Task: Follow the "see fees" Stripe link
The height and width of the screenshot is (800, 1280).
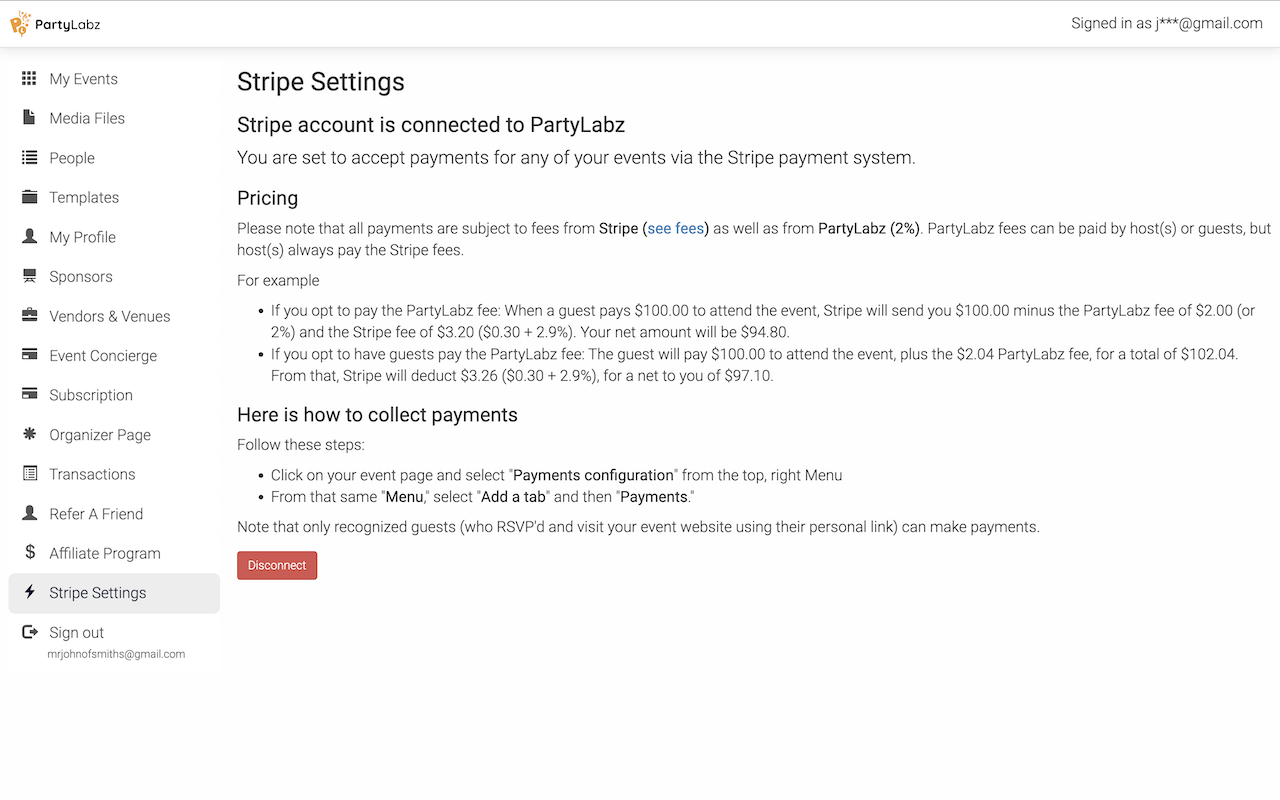Action: (x=676, y=228)
